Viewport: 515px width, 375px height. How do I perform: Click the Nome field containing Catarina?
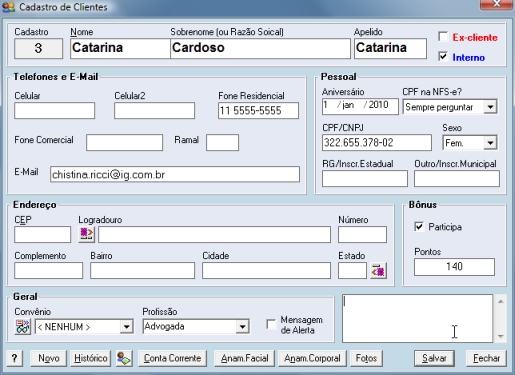coord(120,48)
